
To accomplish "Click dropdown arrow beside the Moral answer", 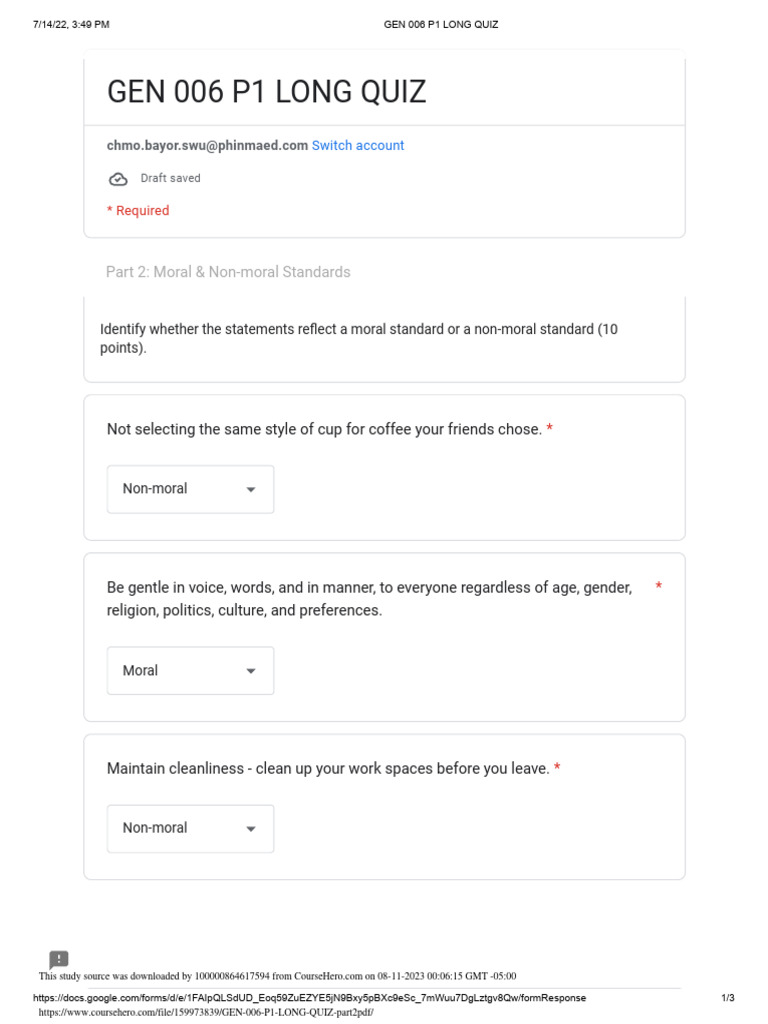I will (x=251, y=671).
